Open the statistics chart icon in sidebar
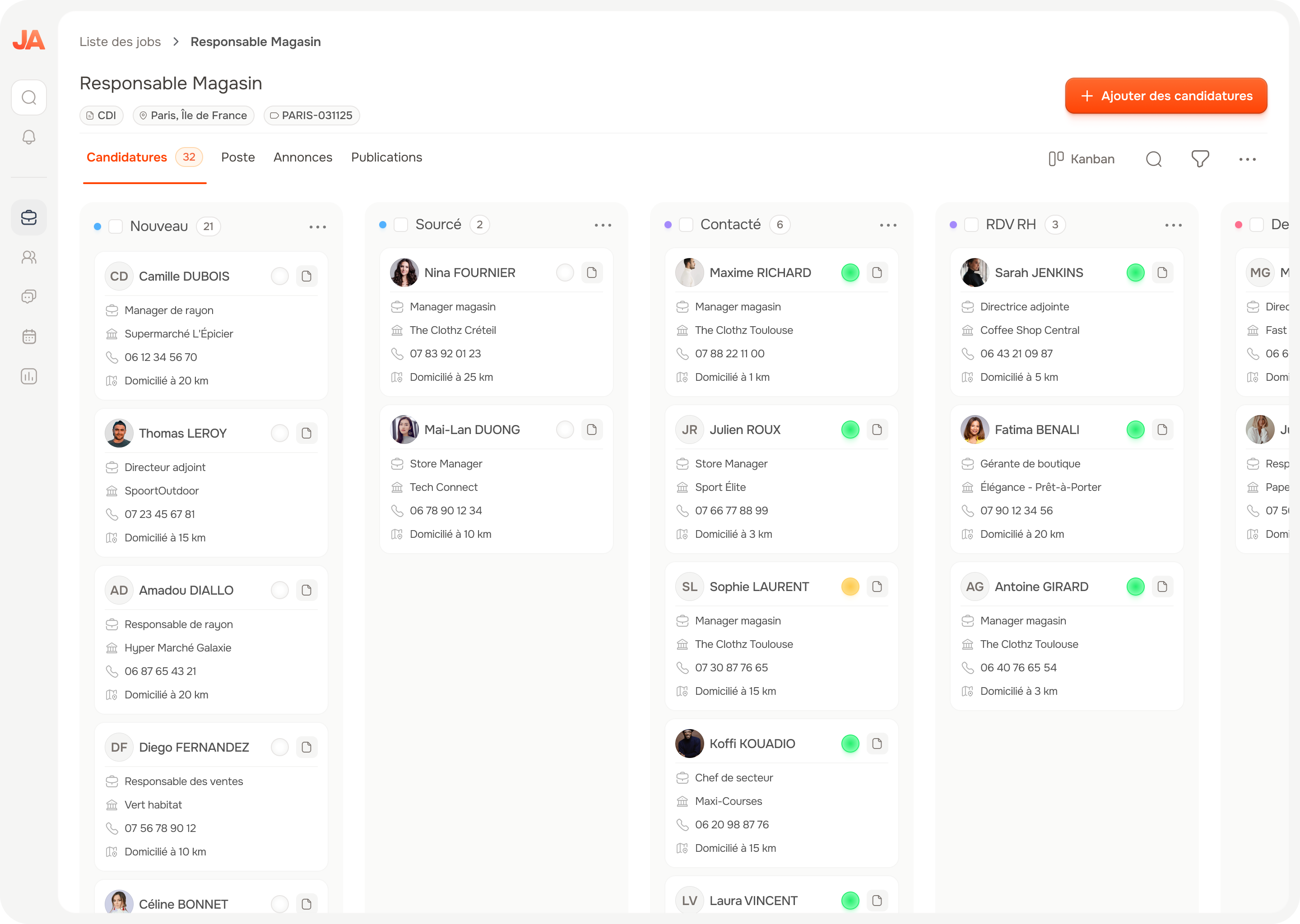 29,377
